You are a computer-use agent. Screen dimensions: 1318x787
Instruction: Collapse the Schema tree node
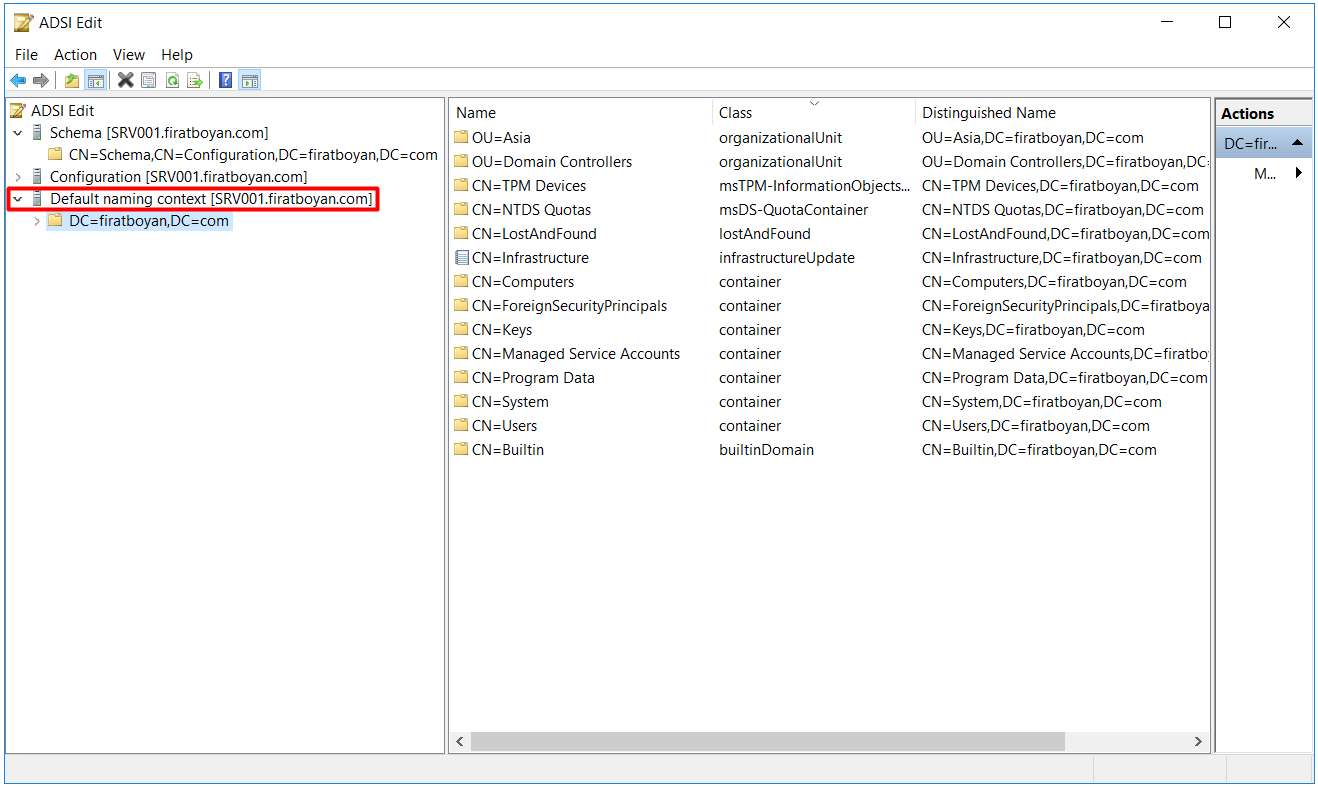[x=18, y=133]
